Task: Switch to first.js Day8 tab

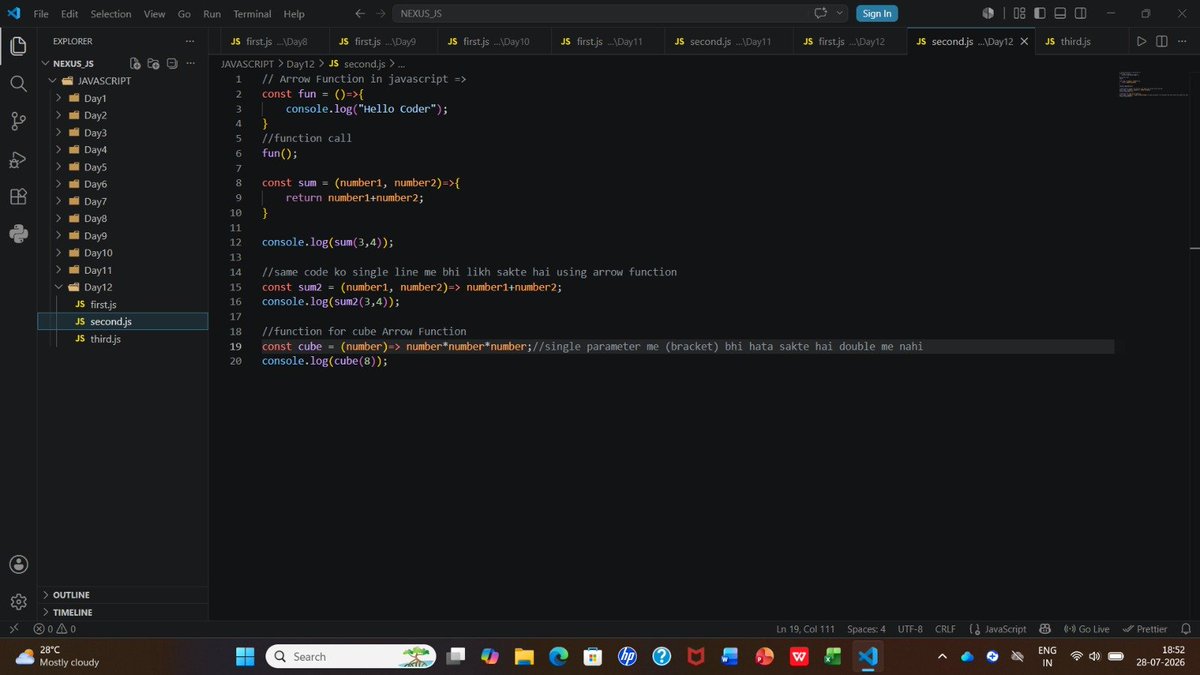Action: coord(272,42)
